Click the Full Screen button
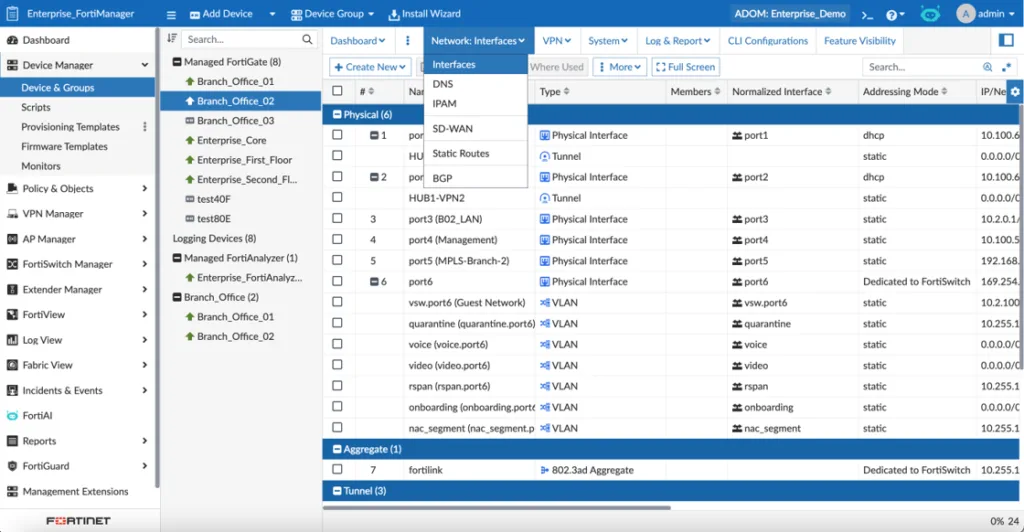Viewport: 1024px width, 532px height. [685, 67]
